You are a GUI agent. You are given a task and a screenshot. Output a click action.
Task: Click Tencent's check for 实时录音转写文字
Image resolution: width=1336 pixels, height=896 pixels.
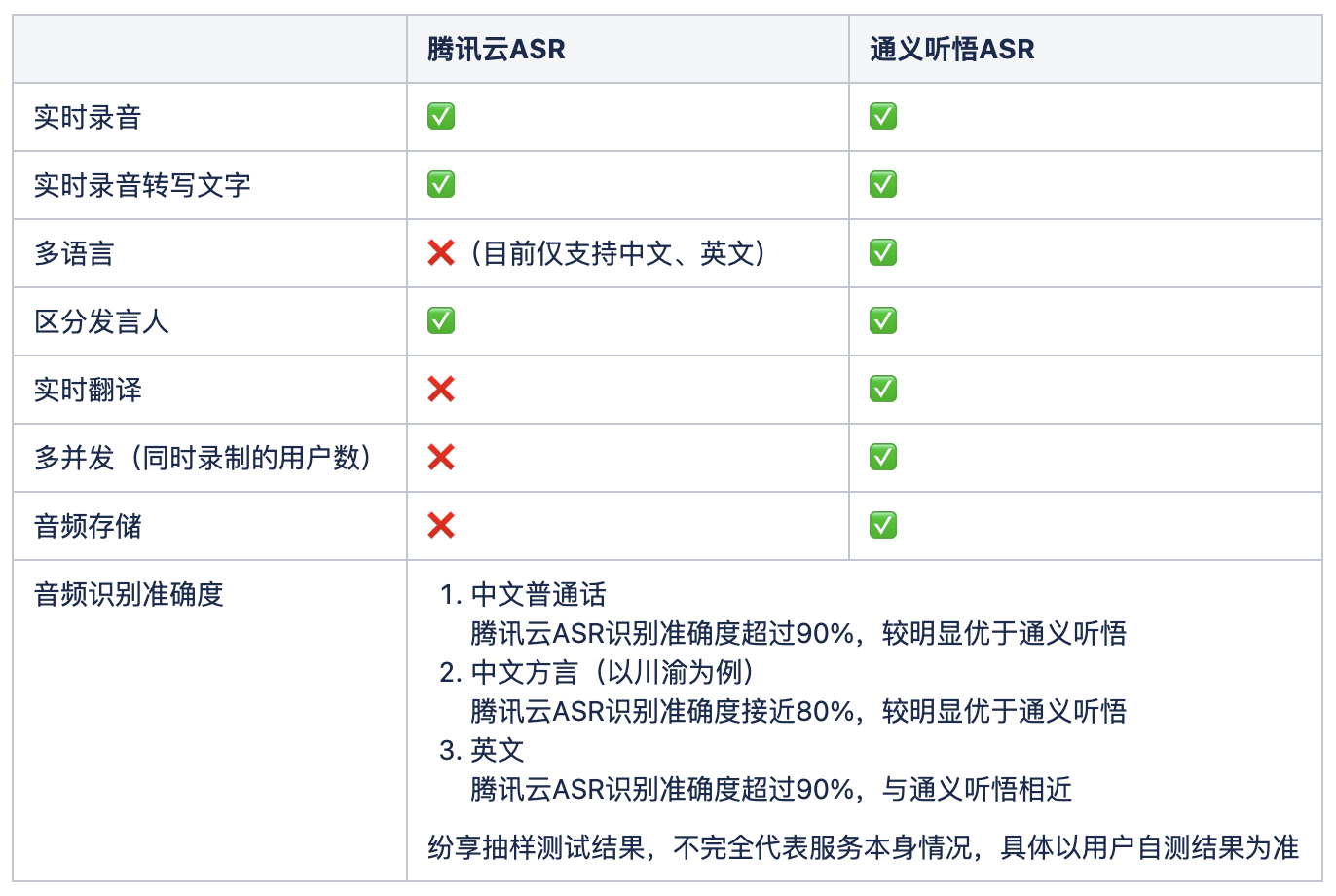point(441,185)
